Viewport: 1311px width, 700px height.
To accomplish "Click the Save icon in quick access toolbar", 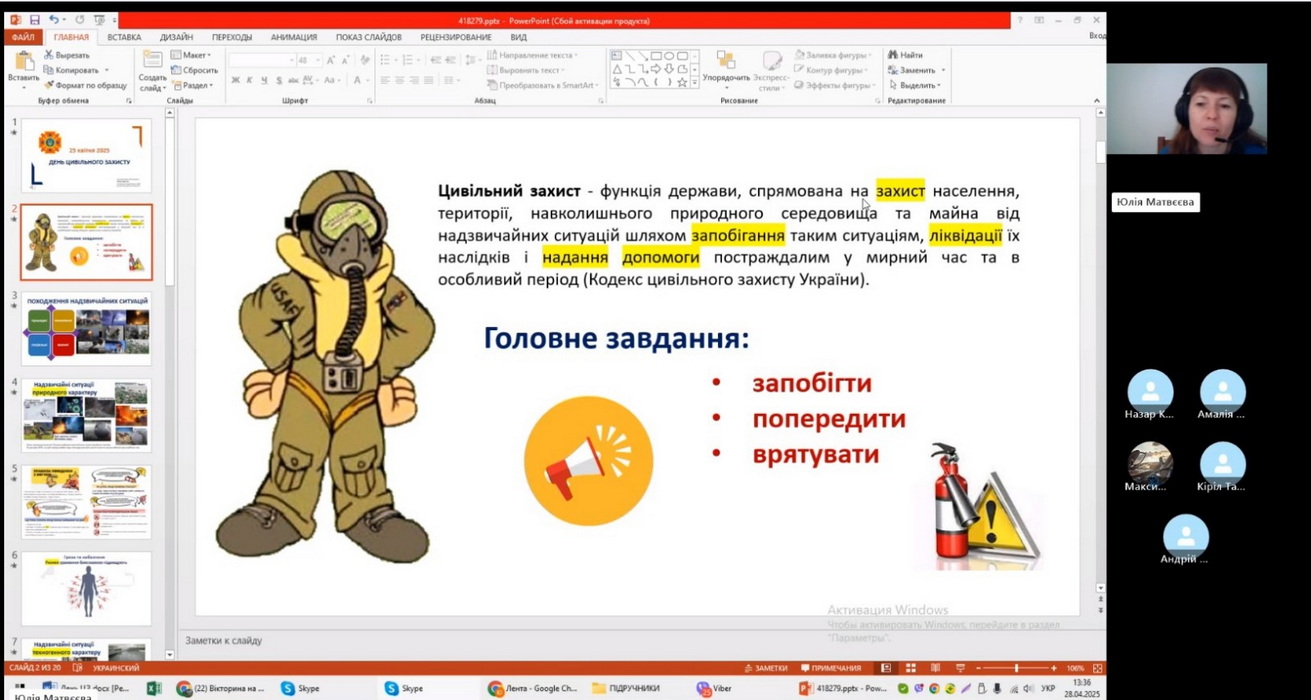I will [35, 20].
